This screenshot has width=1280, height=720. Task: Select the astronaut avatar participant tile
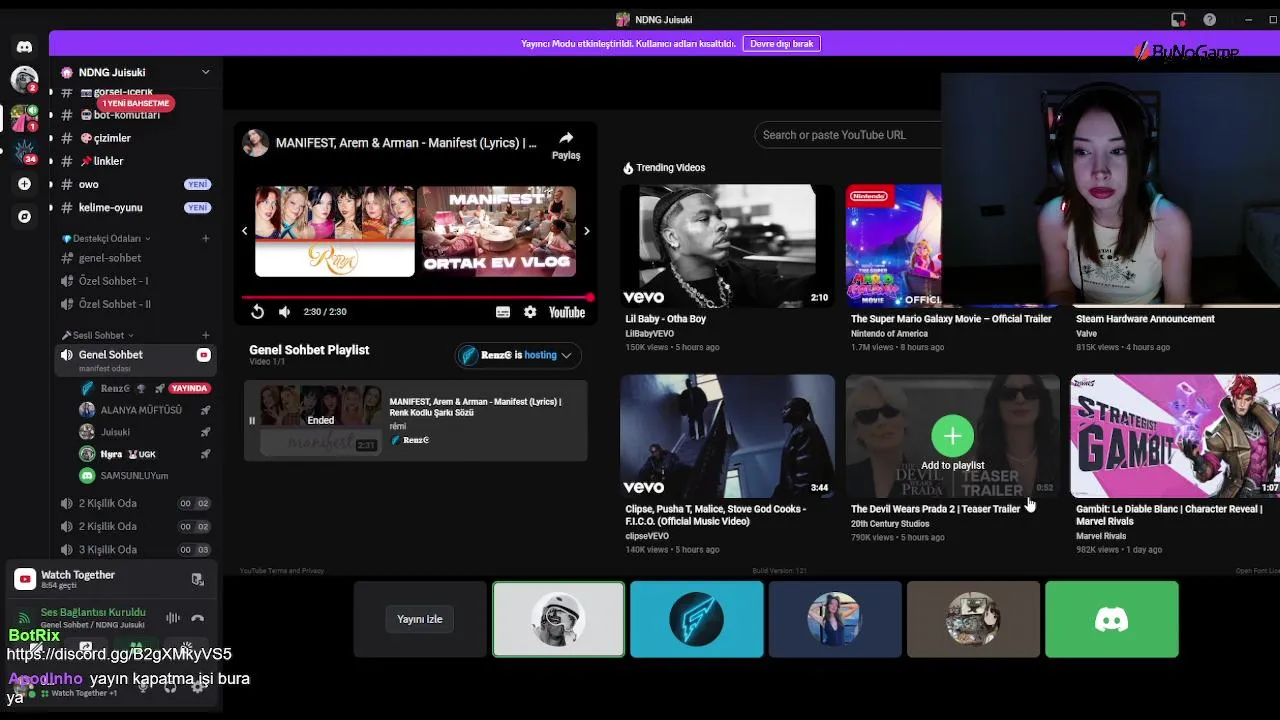click(558, 619)
